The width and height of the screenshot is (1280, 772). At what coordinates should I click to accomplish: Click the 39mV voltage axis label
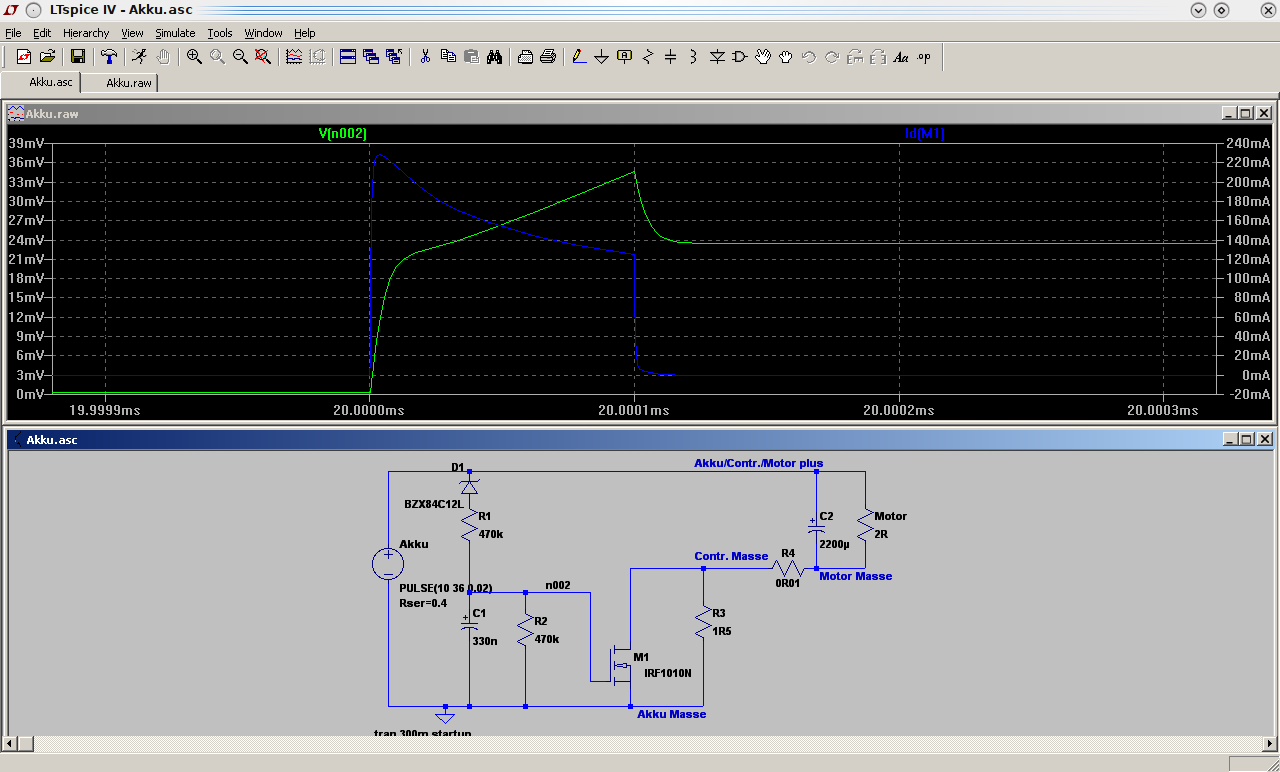[27, 143]
